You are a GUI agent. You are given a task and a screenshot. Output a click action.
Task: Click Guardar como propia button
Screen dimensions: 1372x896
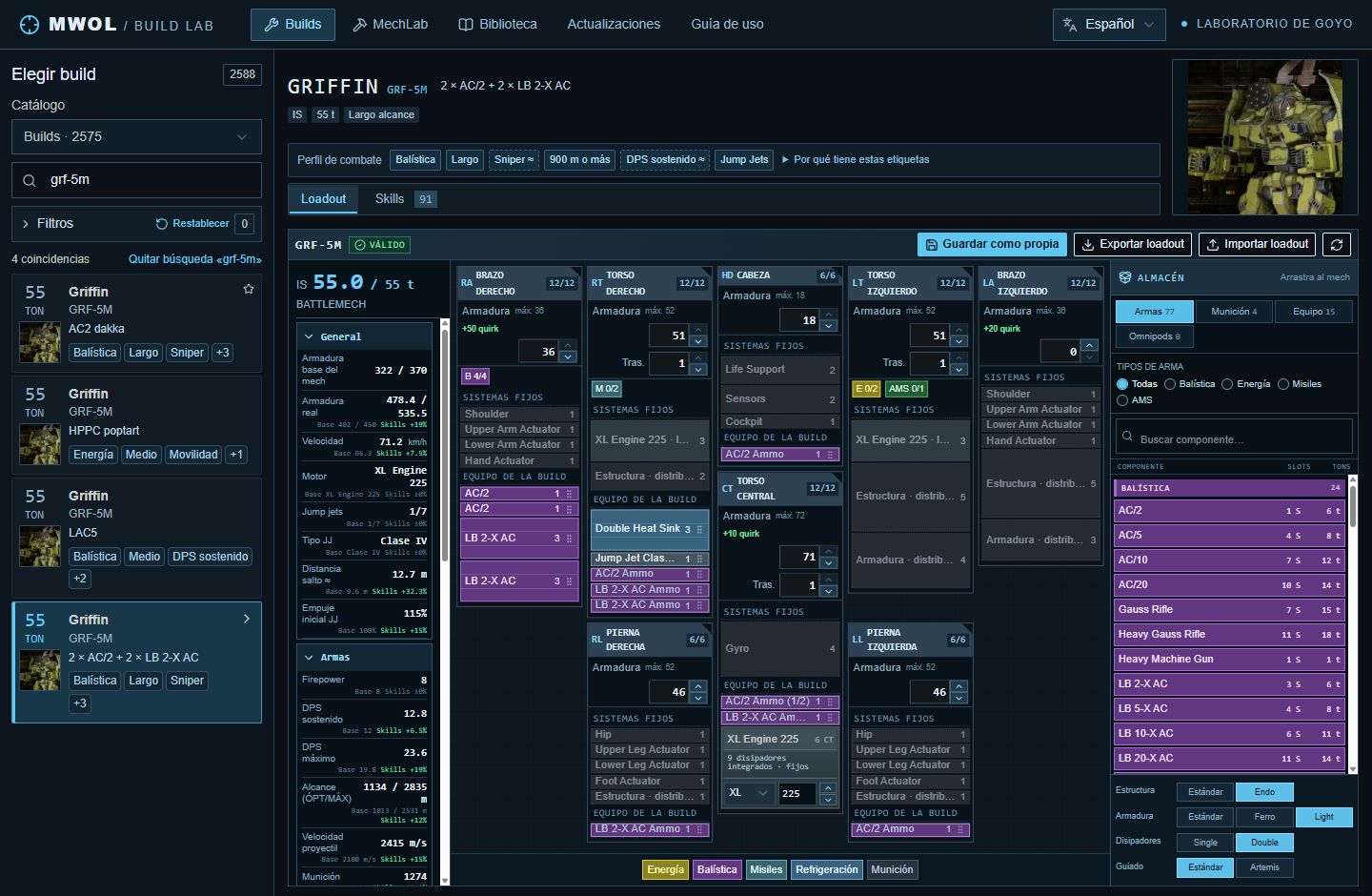(992, 244)
